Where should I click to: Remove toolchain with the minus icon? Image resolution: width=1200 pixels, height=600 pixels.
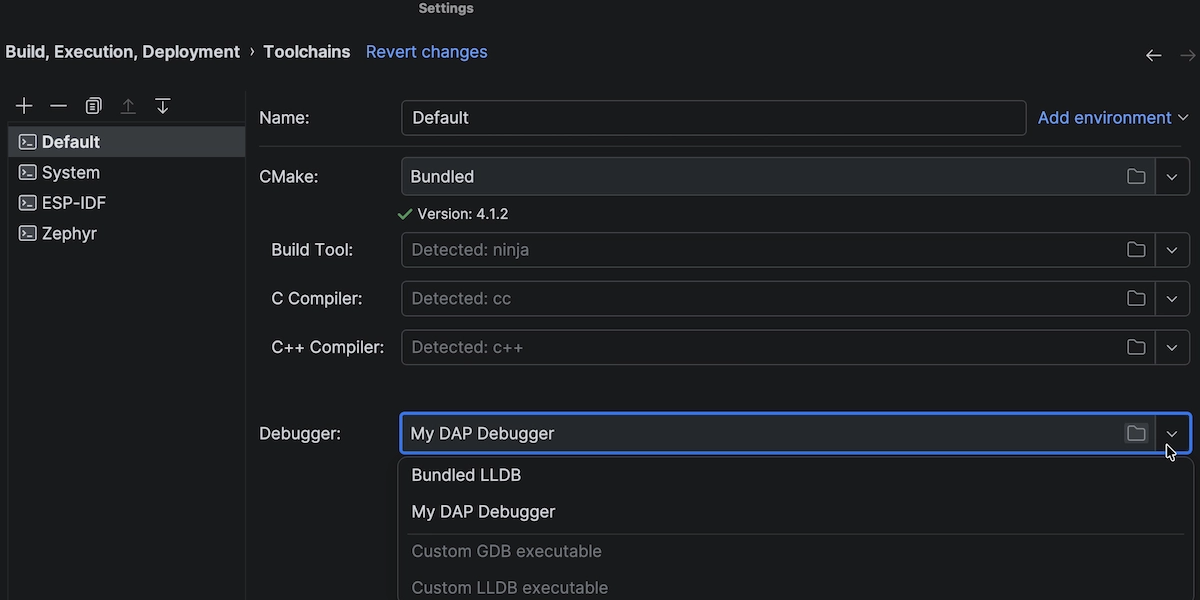[59, 106]
